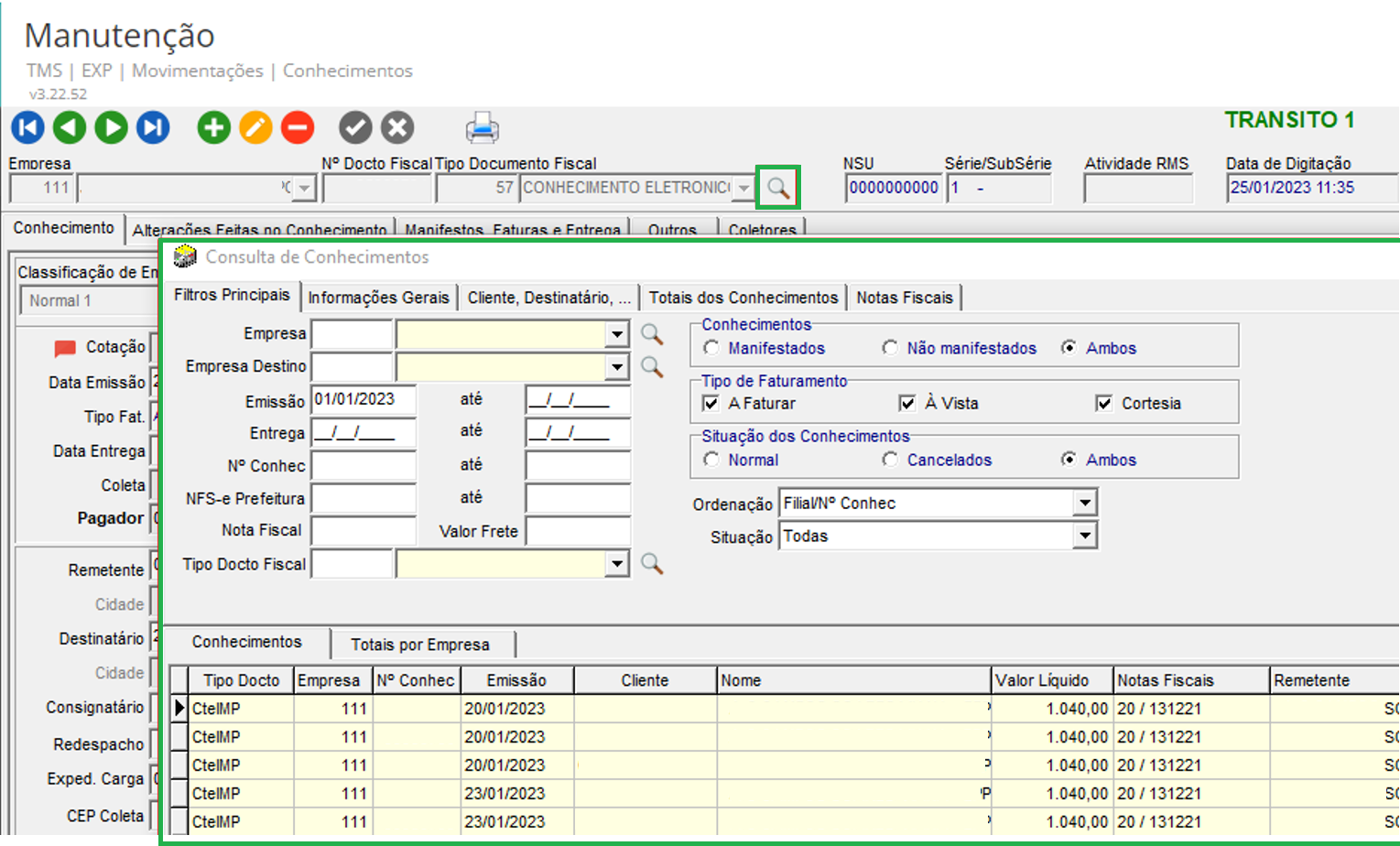Jump to last record in toolbar
1400x846 pixels.
pos(153,127)
